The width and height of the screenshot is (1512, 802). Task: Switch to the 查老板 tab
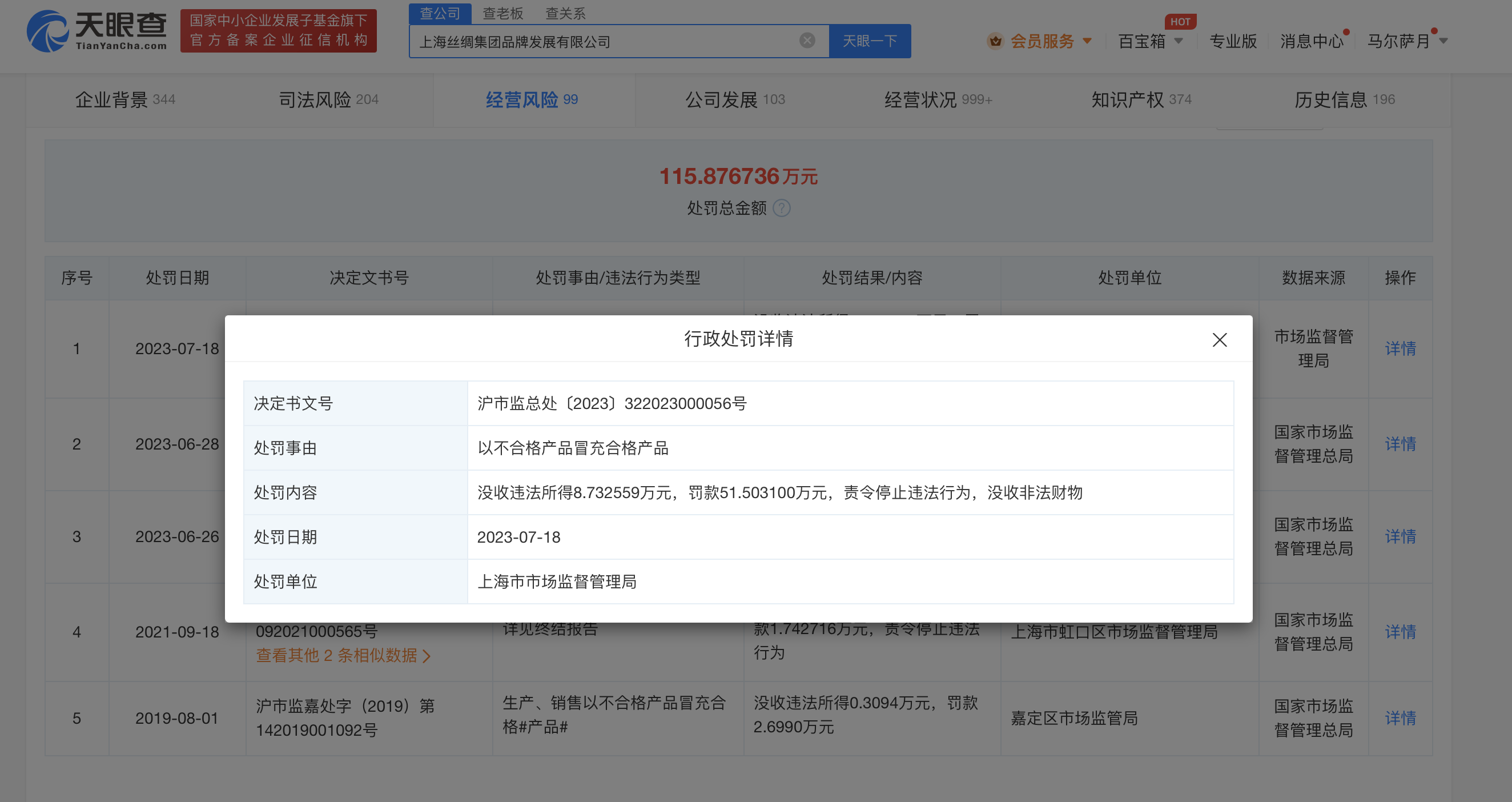click(x=502, y=14)
